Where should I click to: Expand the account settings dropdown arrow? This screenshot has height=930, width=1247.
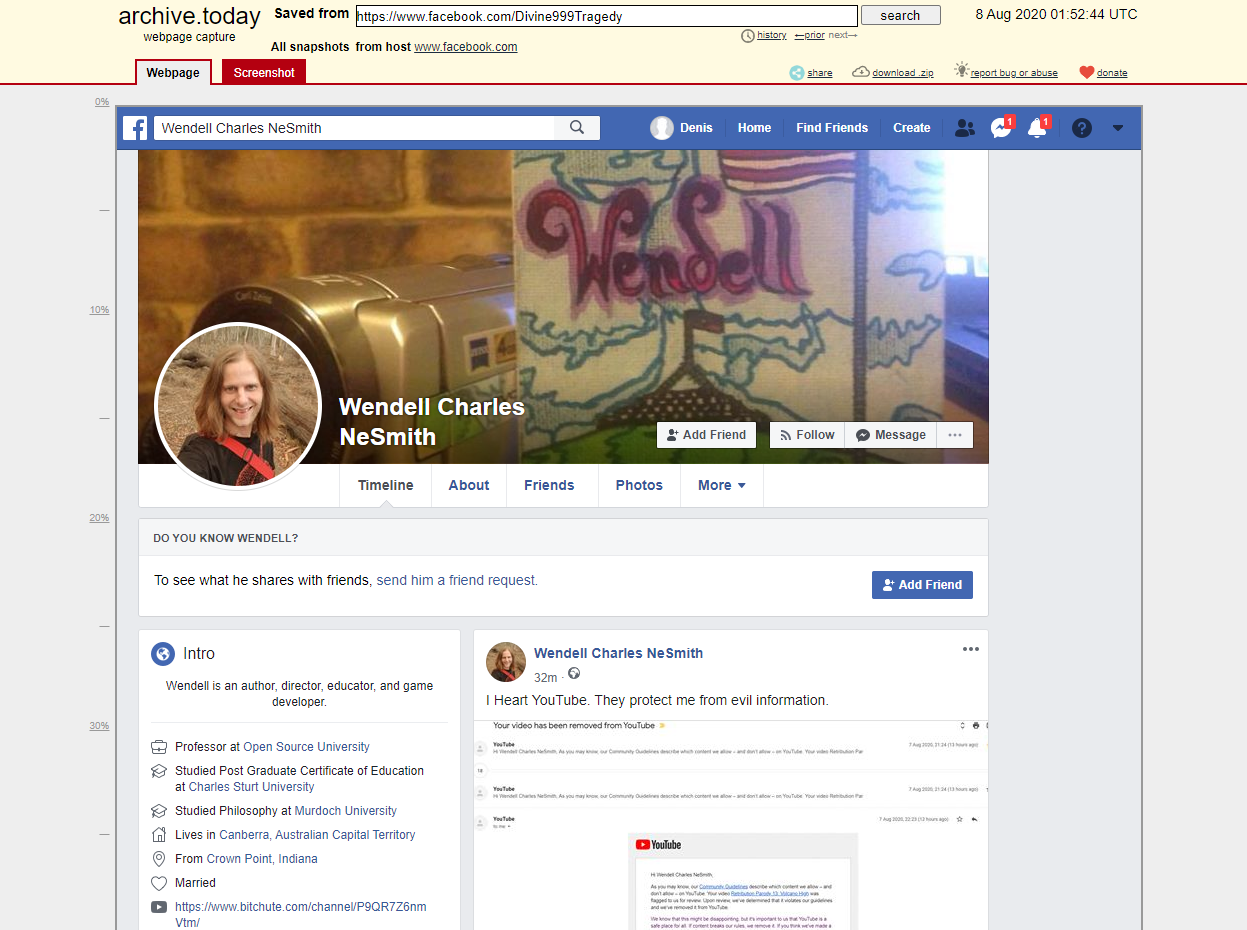[x=1118, y=128]
